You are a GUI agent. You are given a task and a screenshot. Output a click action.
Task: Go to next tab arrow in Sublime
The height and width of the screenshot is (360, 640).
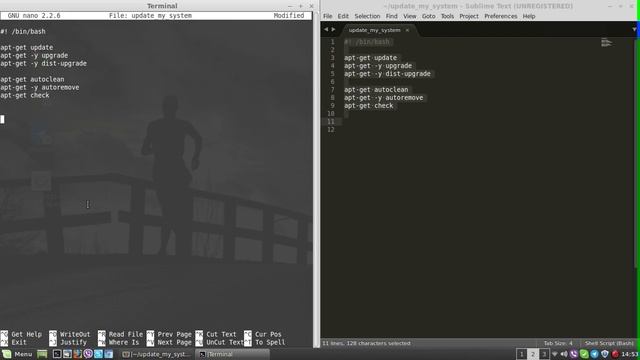(333, 29)
